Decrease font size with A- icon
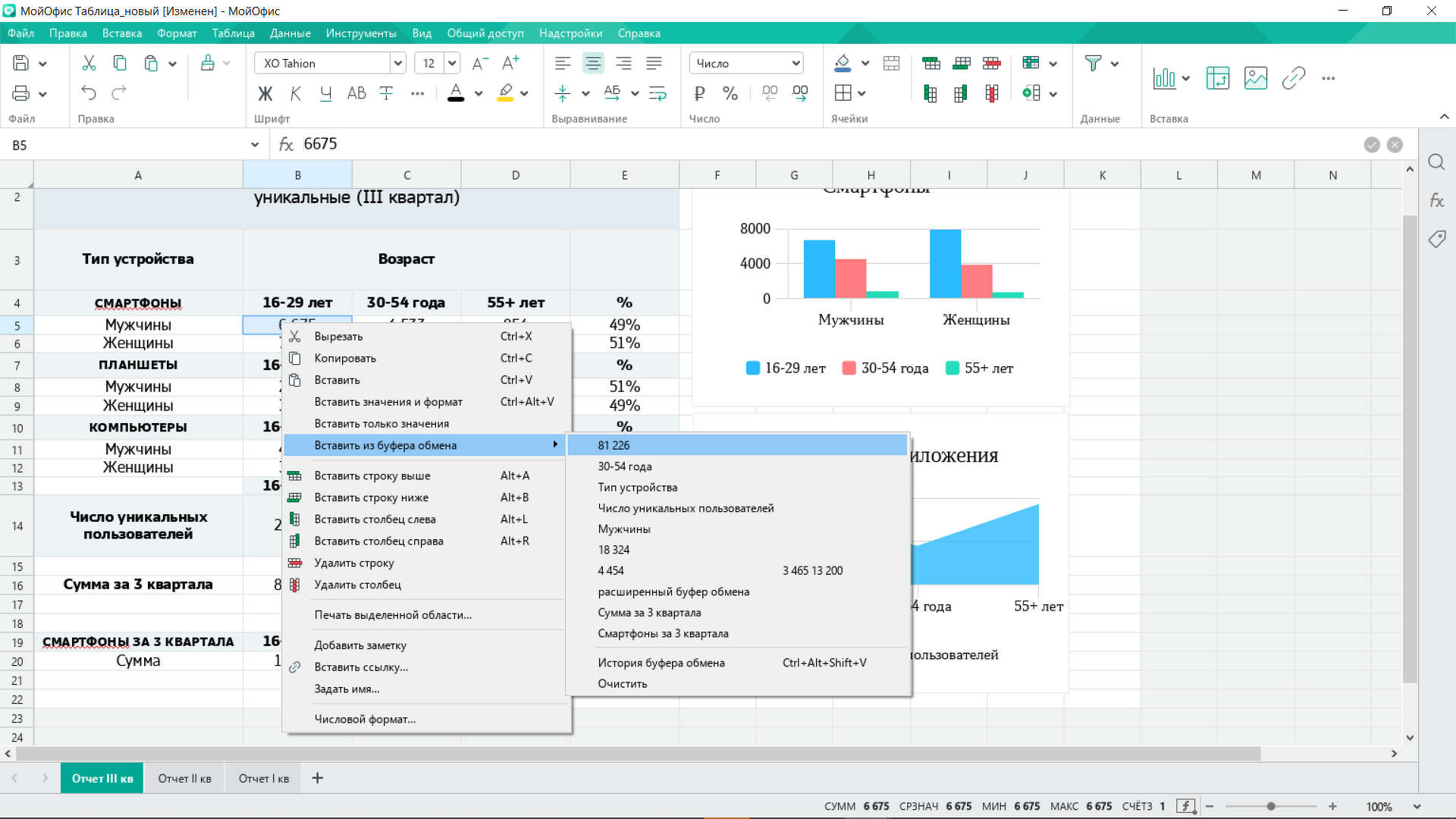1456x819 pixels. pyautogui.click(x=480, y=64)
